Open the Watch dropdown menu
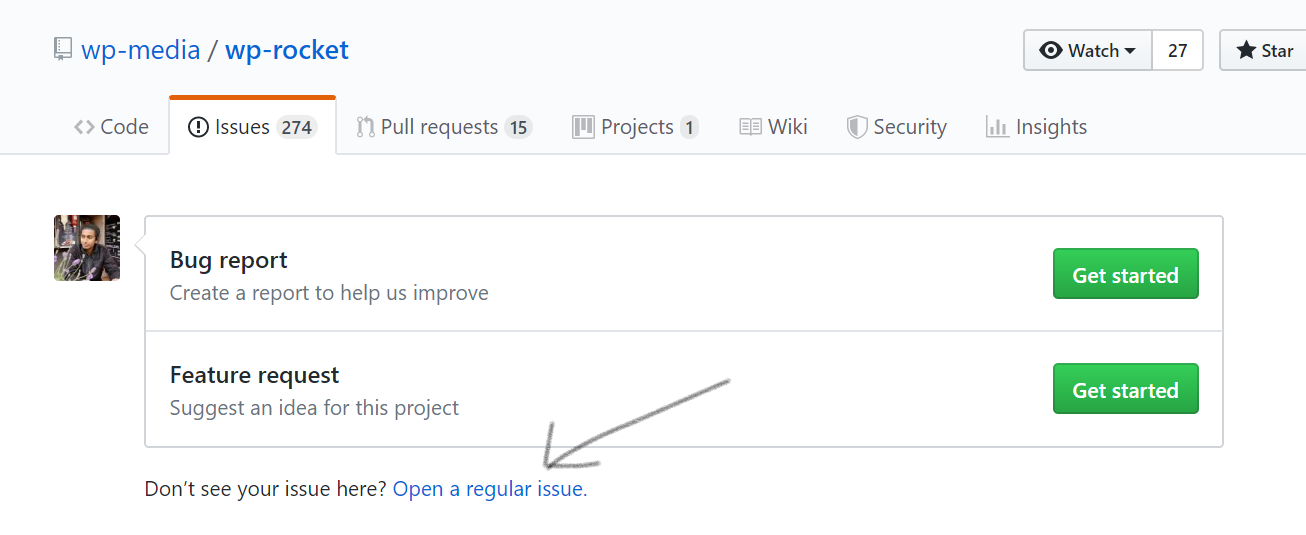This screenshot has width=1306, height=535. click(1088, 50)
